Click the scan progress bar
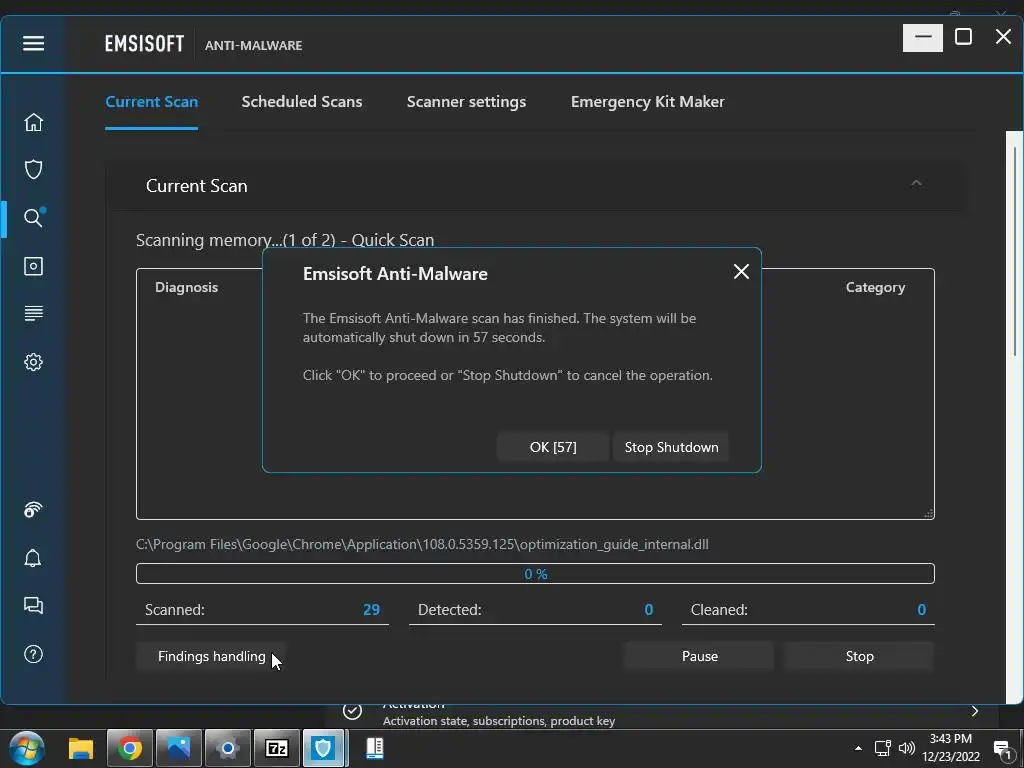1024x768 pixels. point(536,573)
